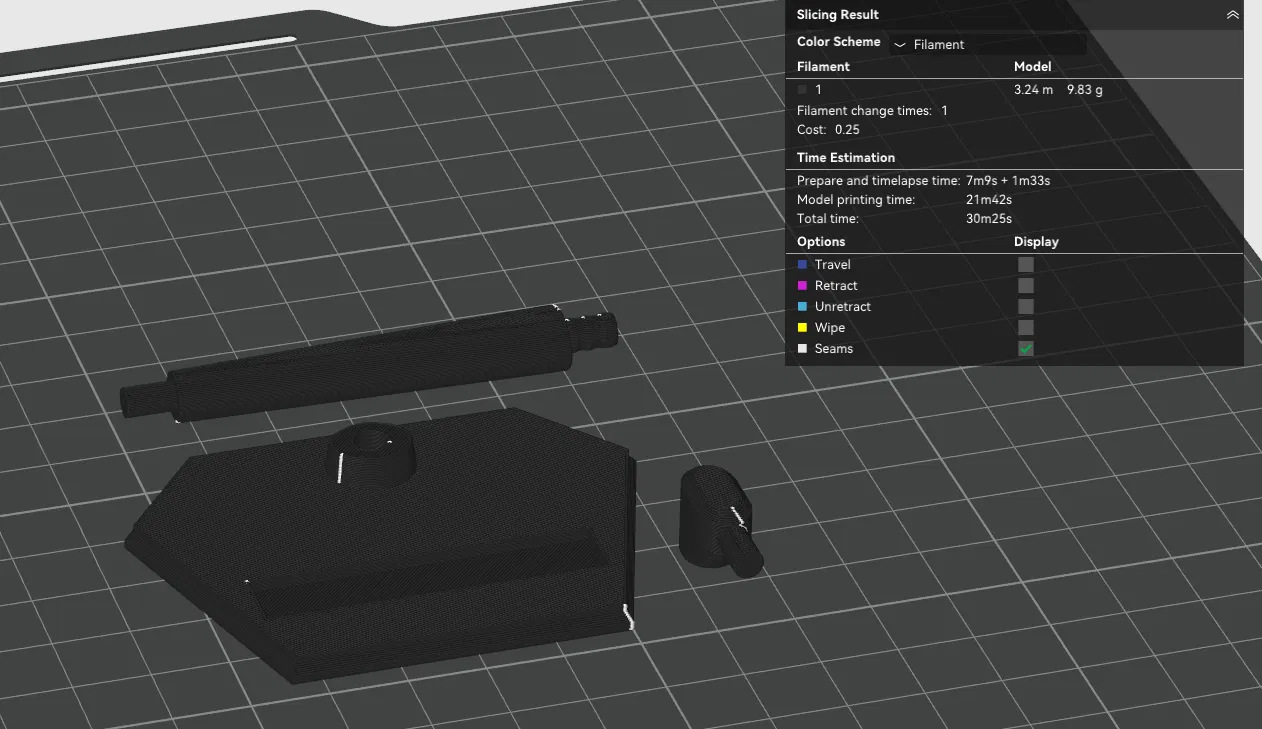Click the '30m25s' total time value
This screenshot has width=1262, height=729.
point(989,219)
